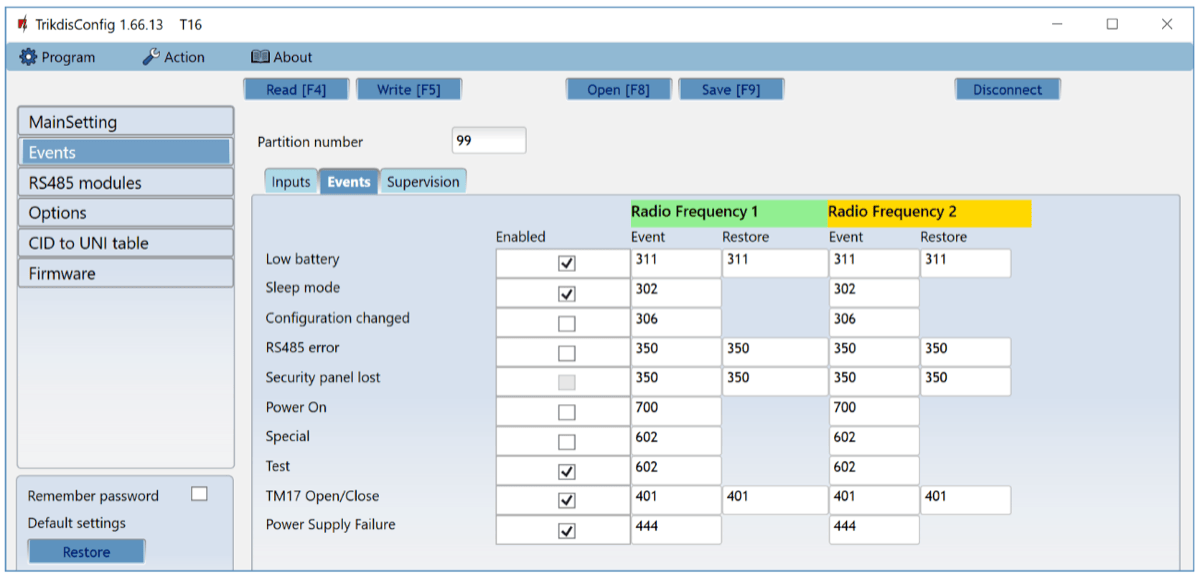
Task: Open the Action menu
Action: coord(173,57)
